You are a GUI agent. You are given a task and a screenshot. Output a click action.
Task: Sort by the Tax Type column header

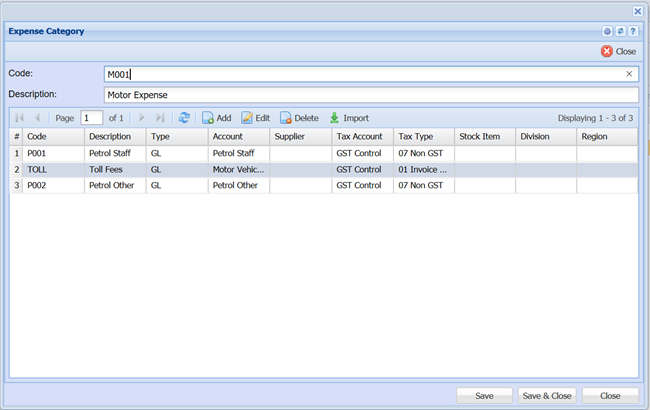click(423, 136)
